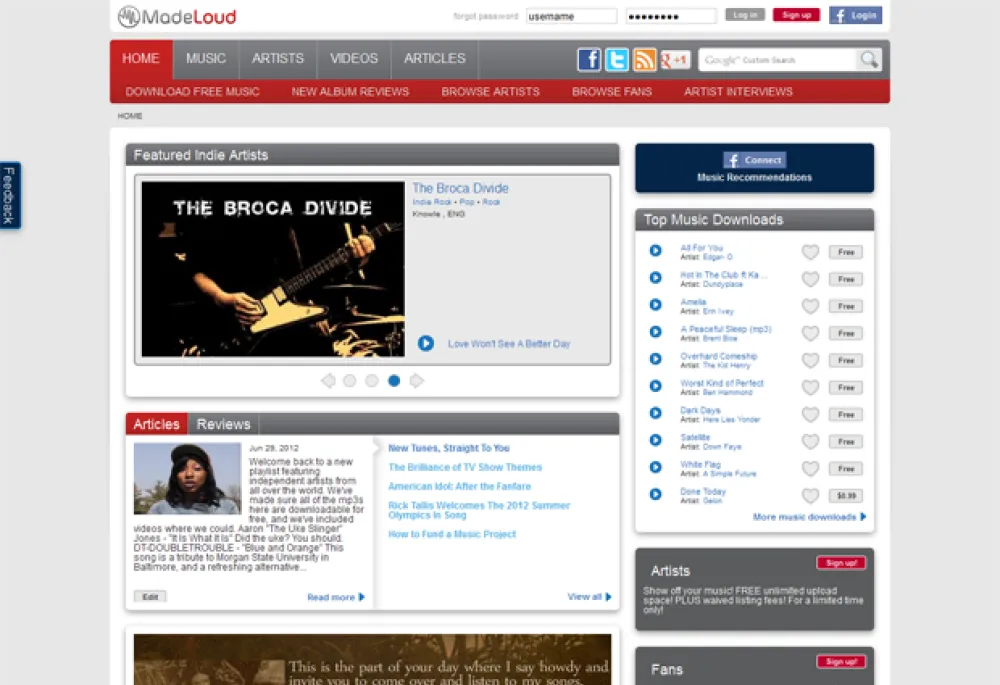Play Love Won't See A Better Day
Screen dimensions: 1000x685
tap(425, 343)
